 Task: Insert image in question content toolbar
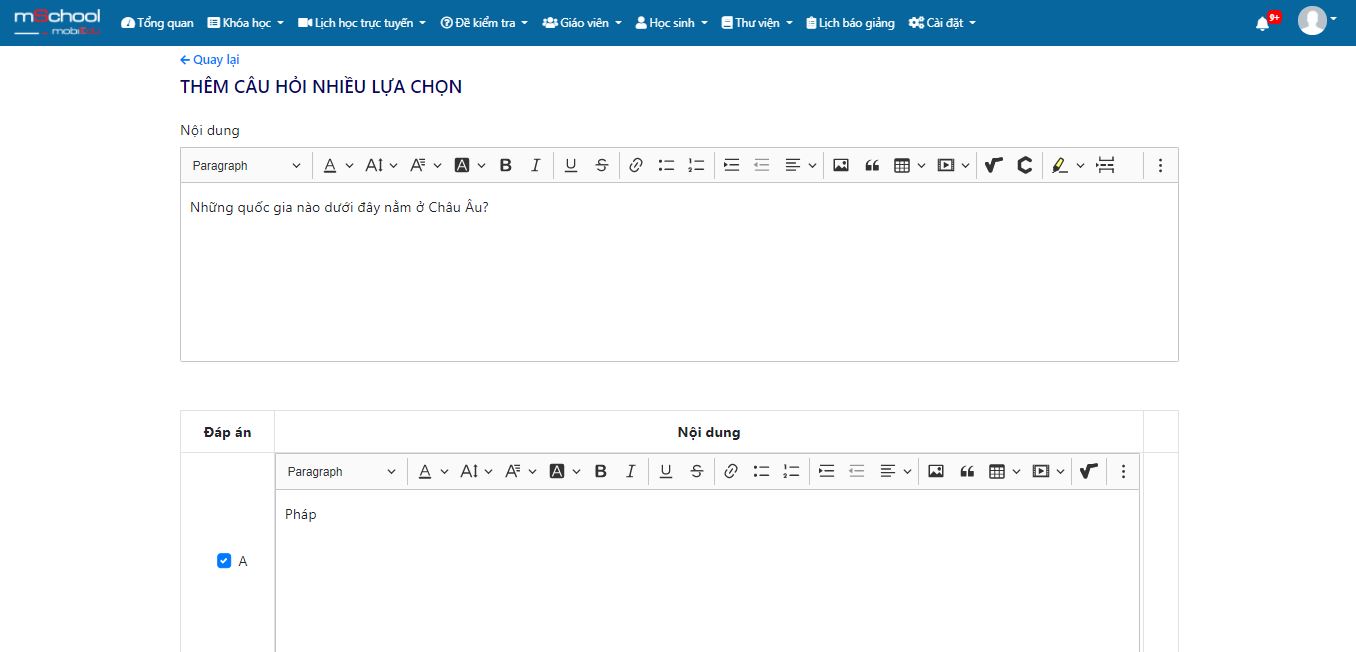841,166
